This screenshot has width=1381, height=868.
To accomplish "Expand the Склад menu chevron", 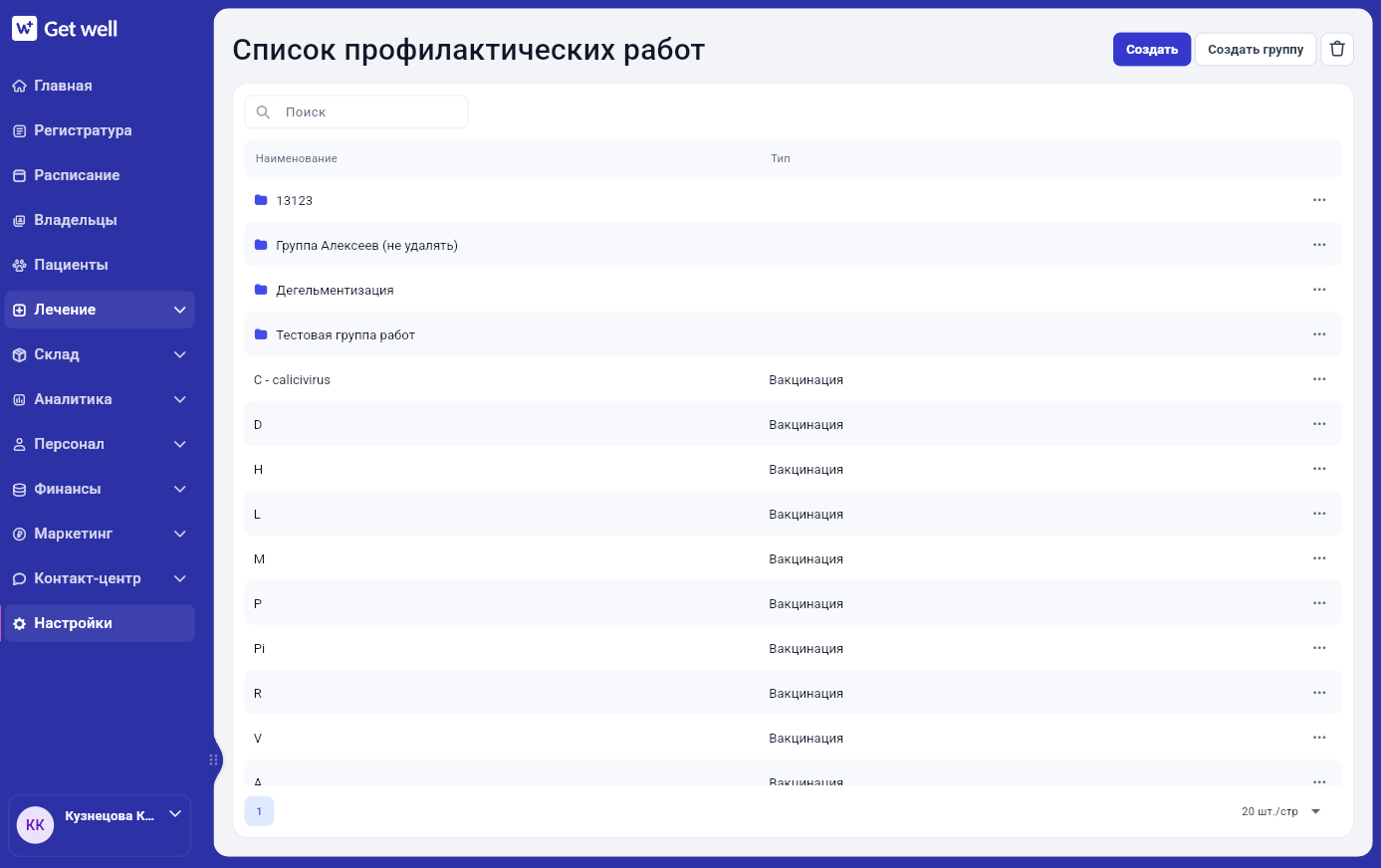I will click(x=180, y=354).
